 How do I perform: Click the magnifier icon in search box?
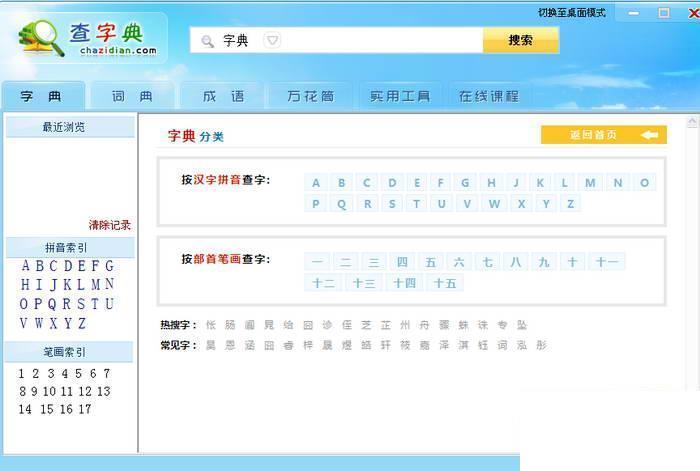[207, 41]
